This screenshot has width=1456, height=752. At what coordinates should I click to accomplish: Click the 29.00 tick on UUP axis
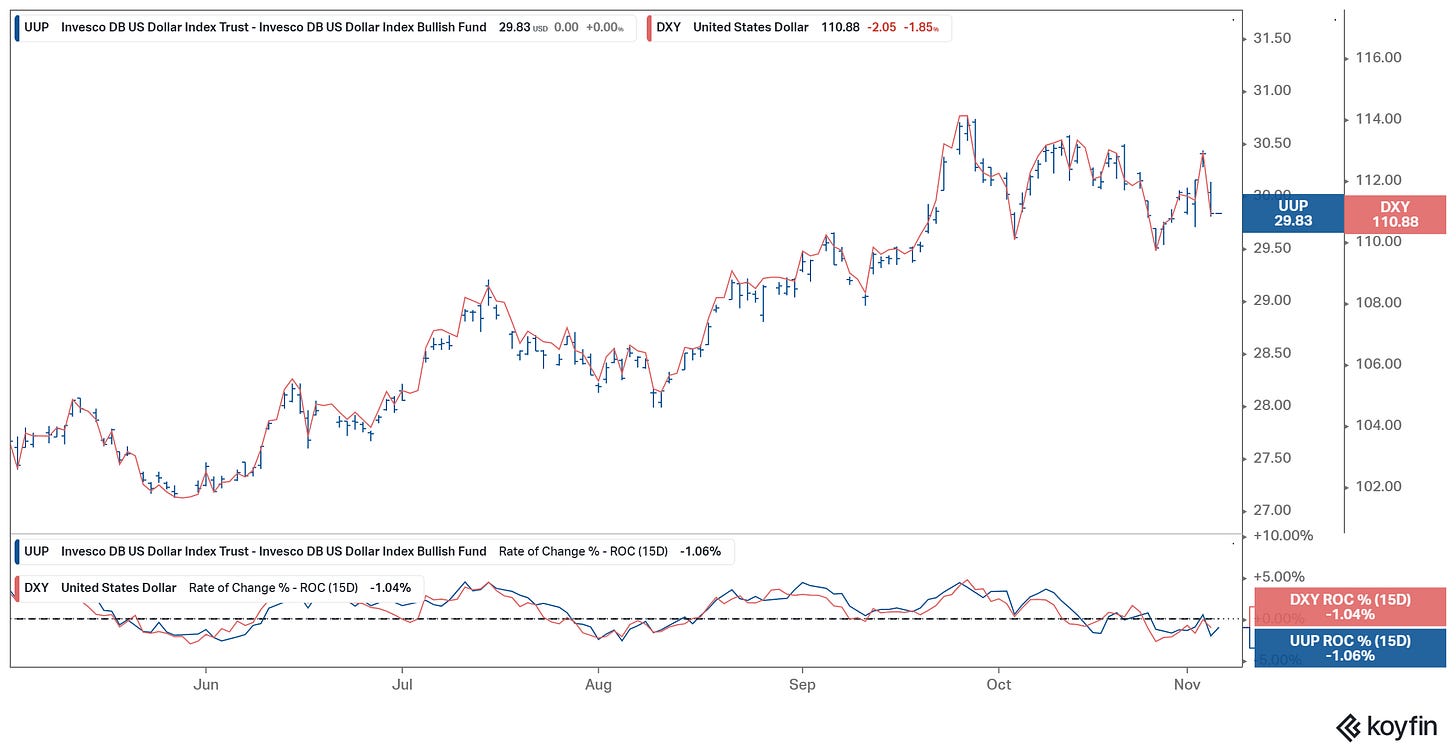(1272, 301)
